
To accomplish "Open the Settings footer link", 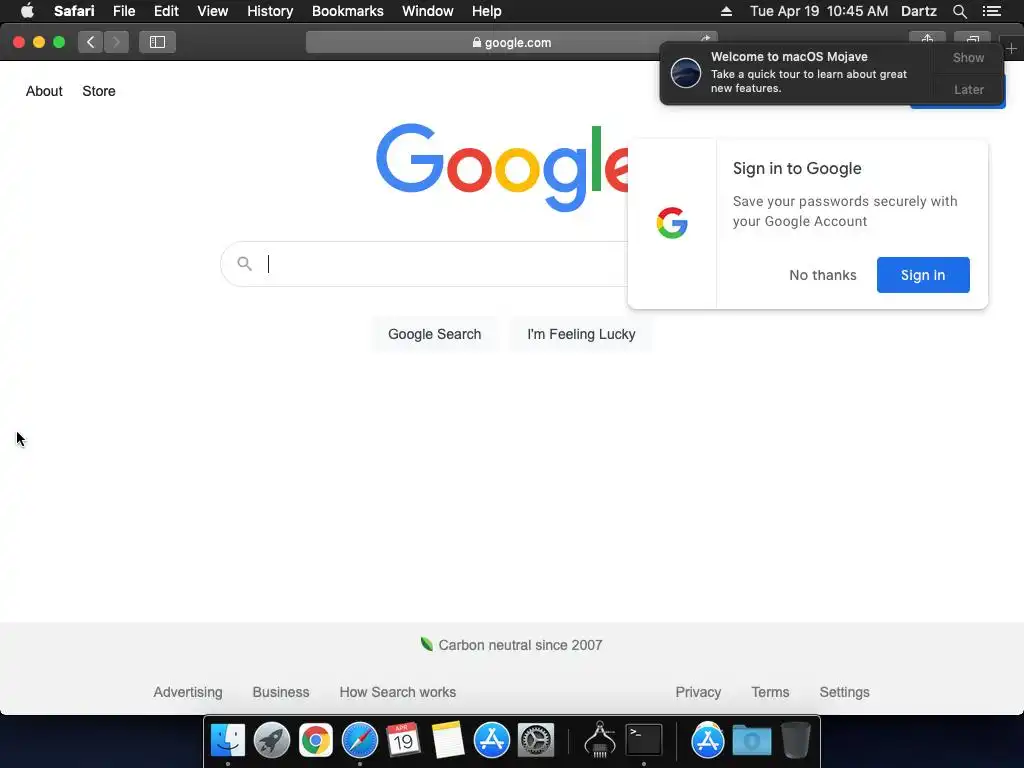I will (844, 692).
